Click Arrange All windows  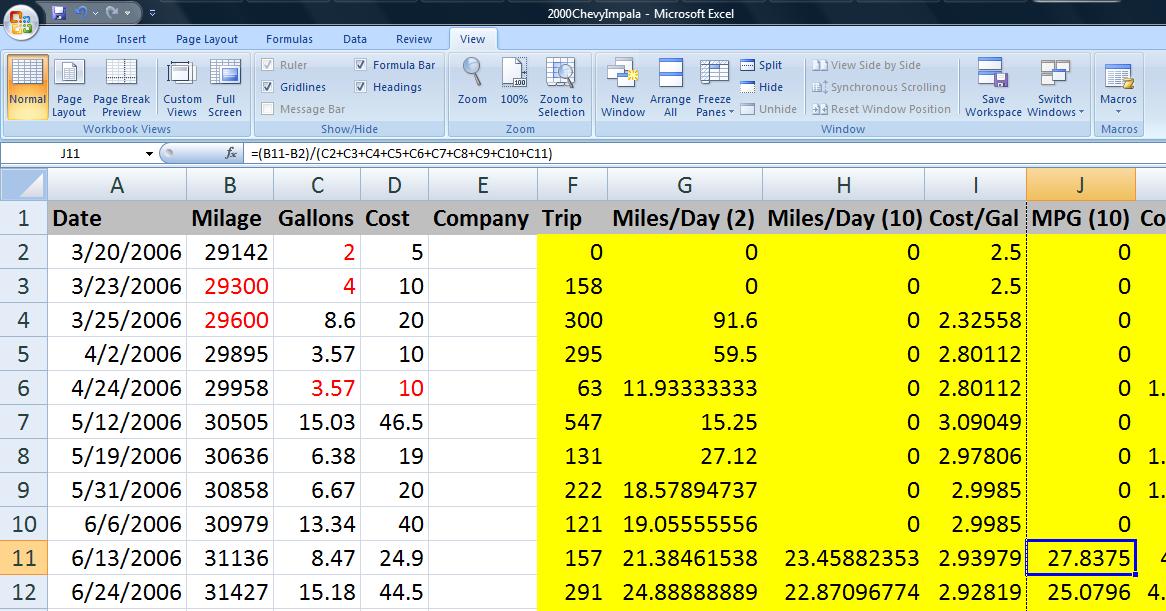click(x=670, y=87)
